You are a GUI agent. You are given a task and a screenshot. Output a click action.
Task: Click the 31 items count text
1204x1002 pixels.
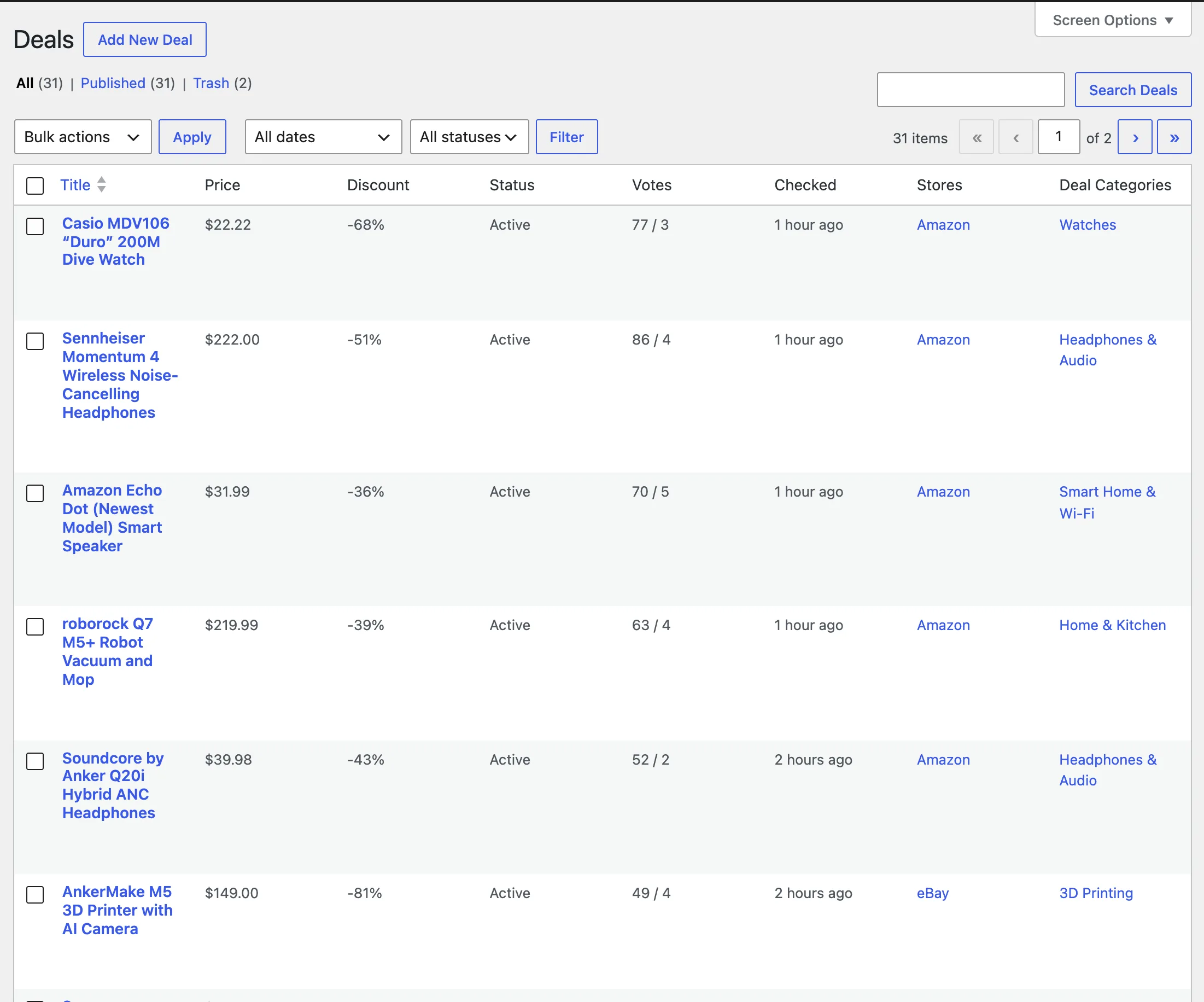(x=920, y=138)
